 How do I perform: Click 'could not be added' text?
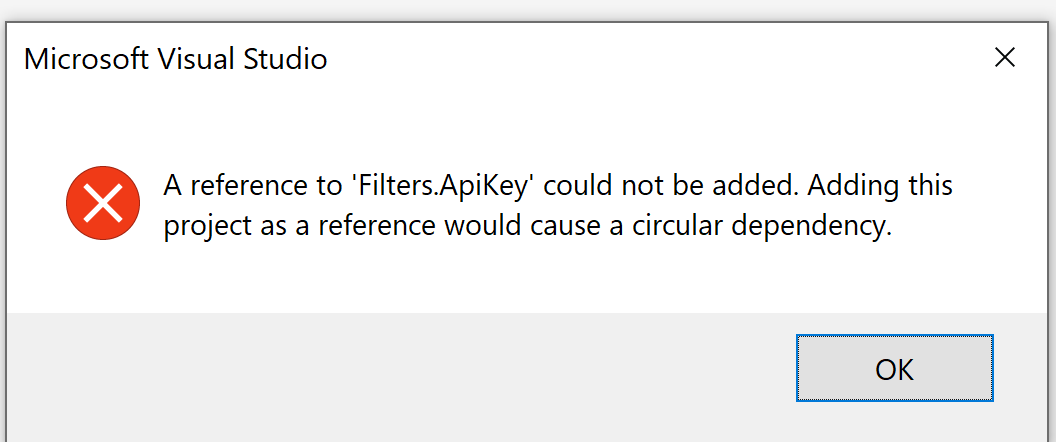(x=665, y=185)
